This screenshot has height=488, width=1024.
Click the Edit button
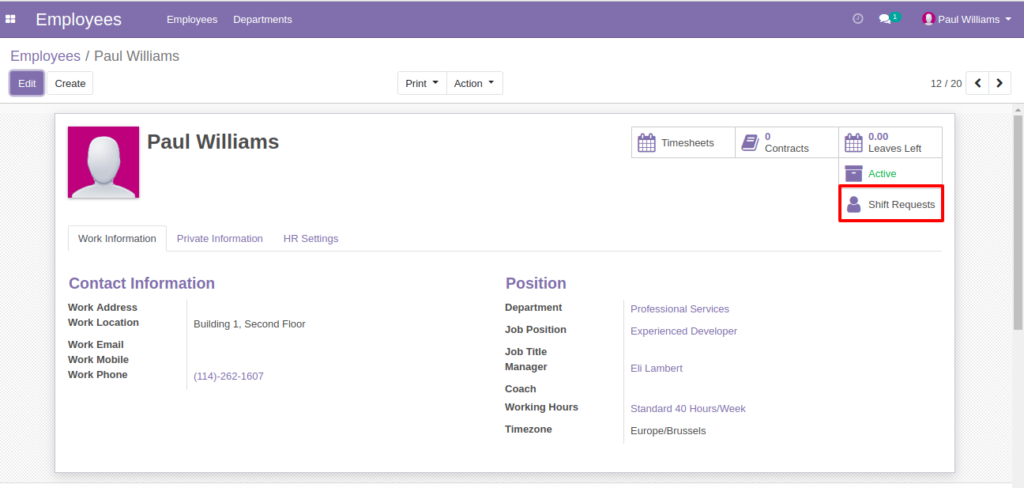[27, 84]
